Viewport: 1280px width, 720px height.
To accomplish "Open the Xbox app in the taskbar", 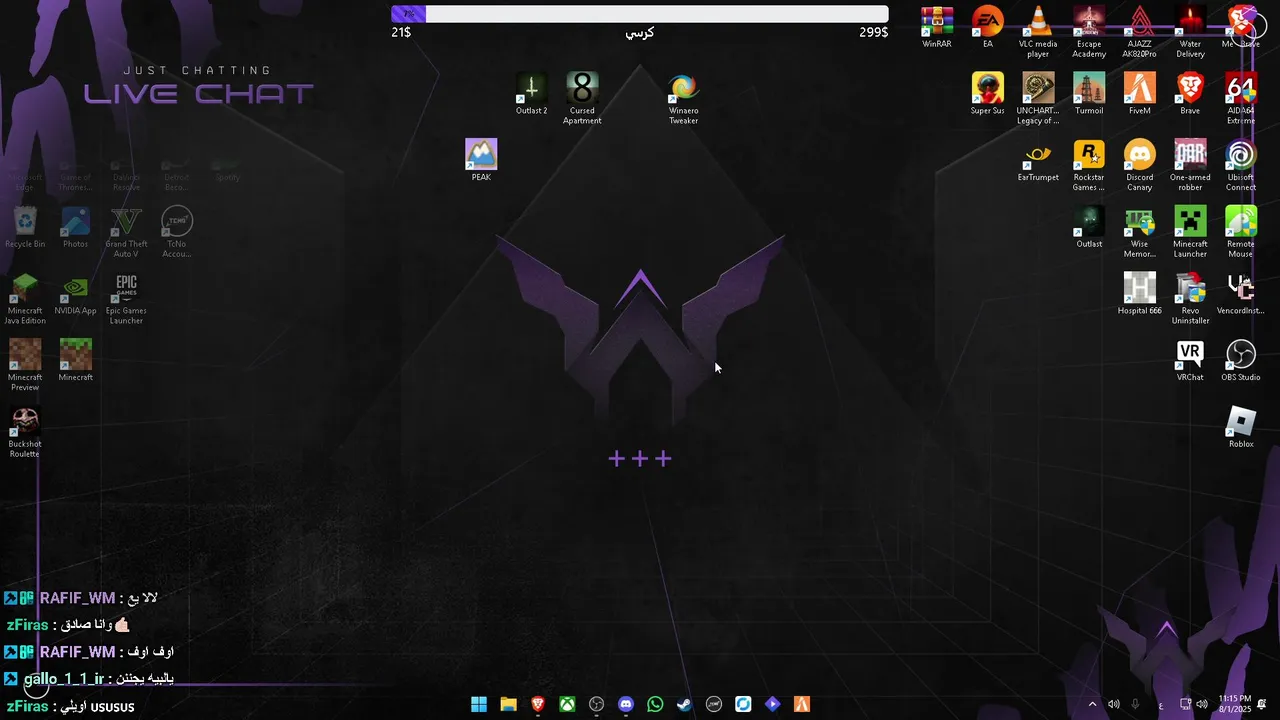I will click(x=567, y=704).
